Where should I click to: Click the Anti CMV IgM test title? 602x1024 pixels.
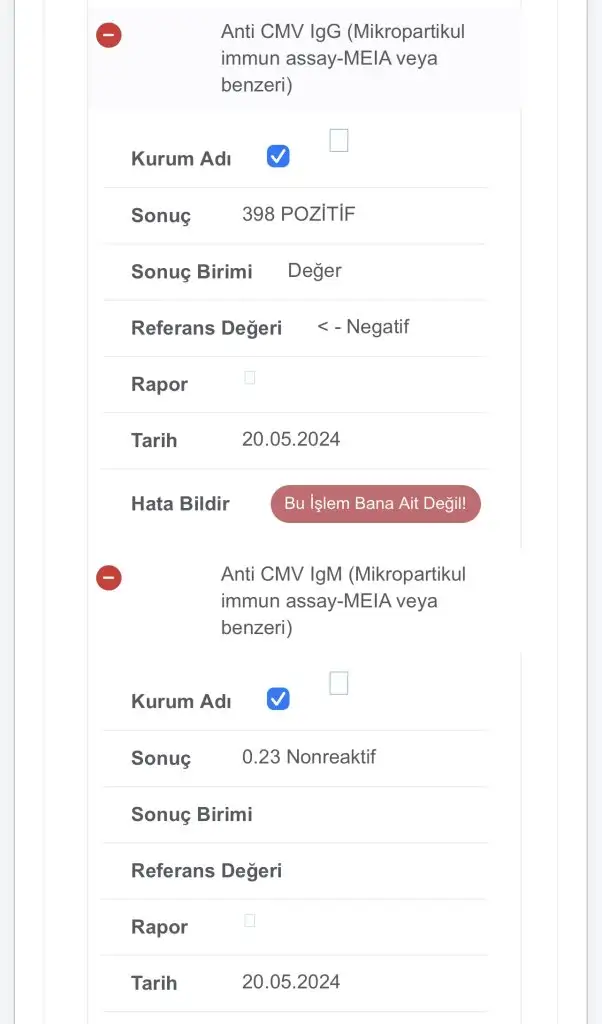342,601
